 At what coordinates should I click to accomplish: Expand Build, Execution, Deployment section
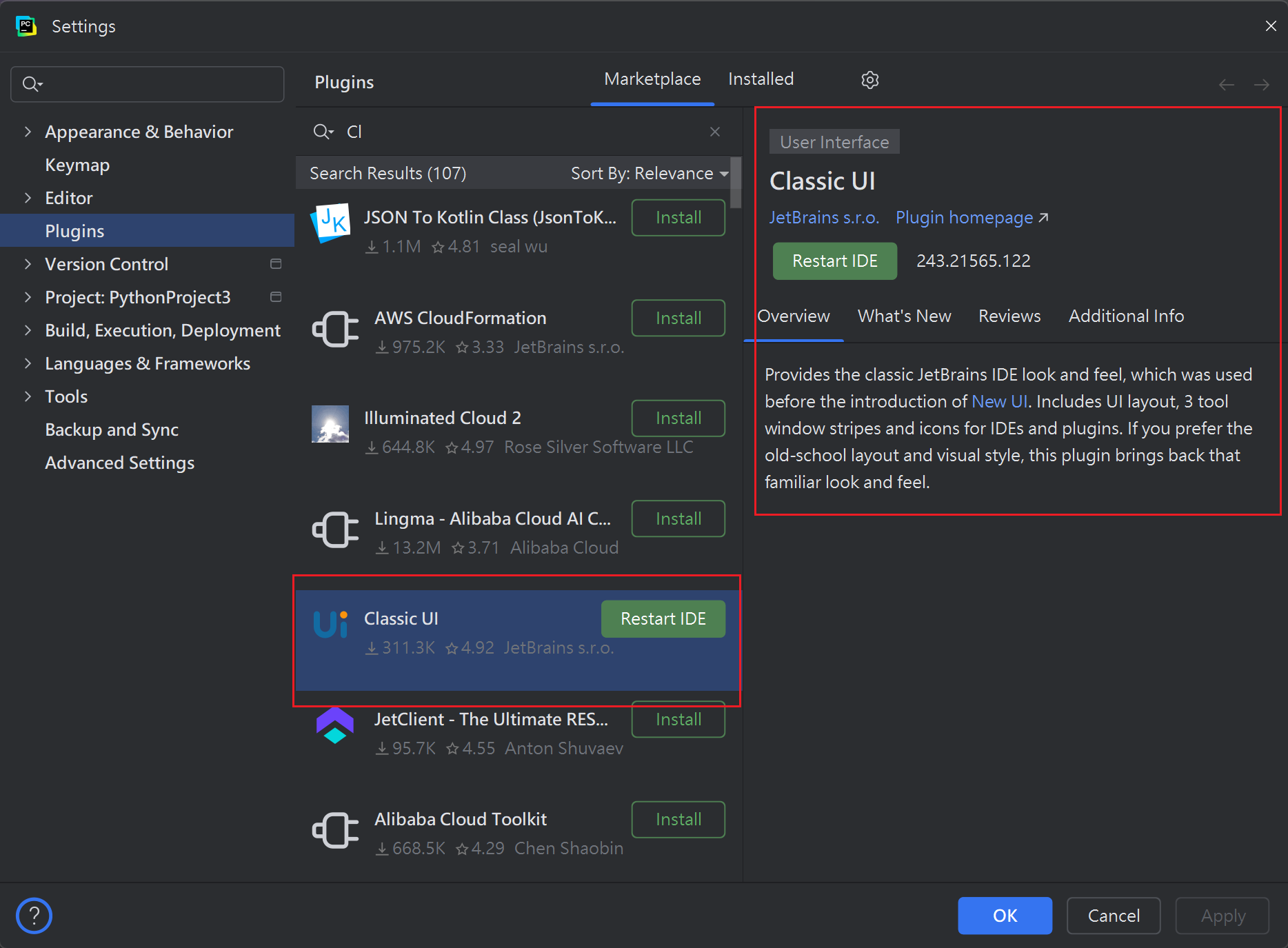tap(28, 330)
